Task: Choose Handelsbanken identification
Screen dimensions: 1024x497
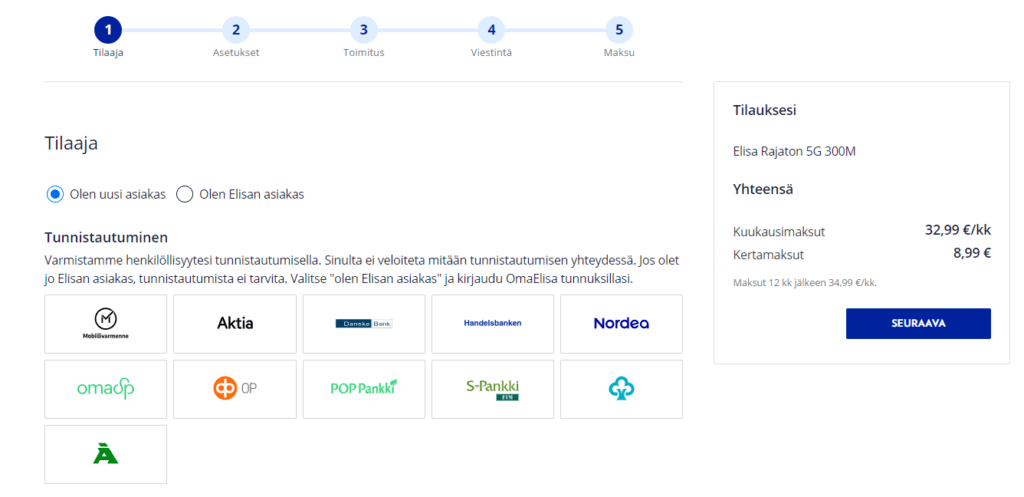Action: pos(492,324)
